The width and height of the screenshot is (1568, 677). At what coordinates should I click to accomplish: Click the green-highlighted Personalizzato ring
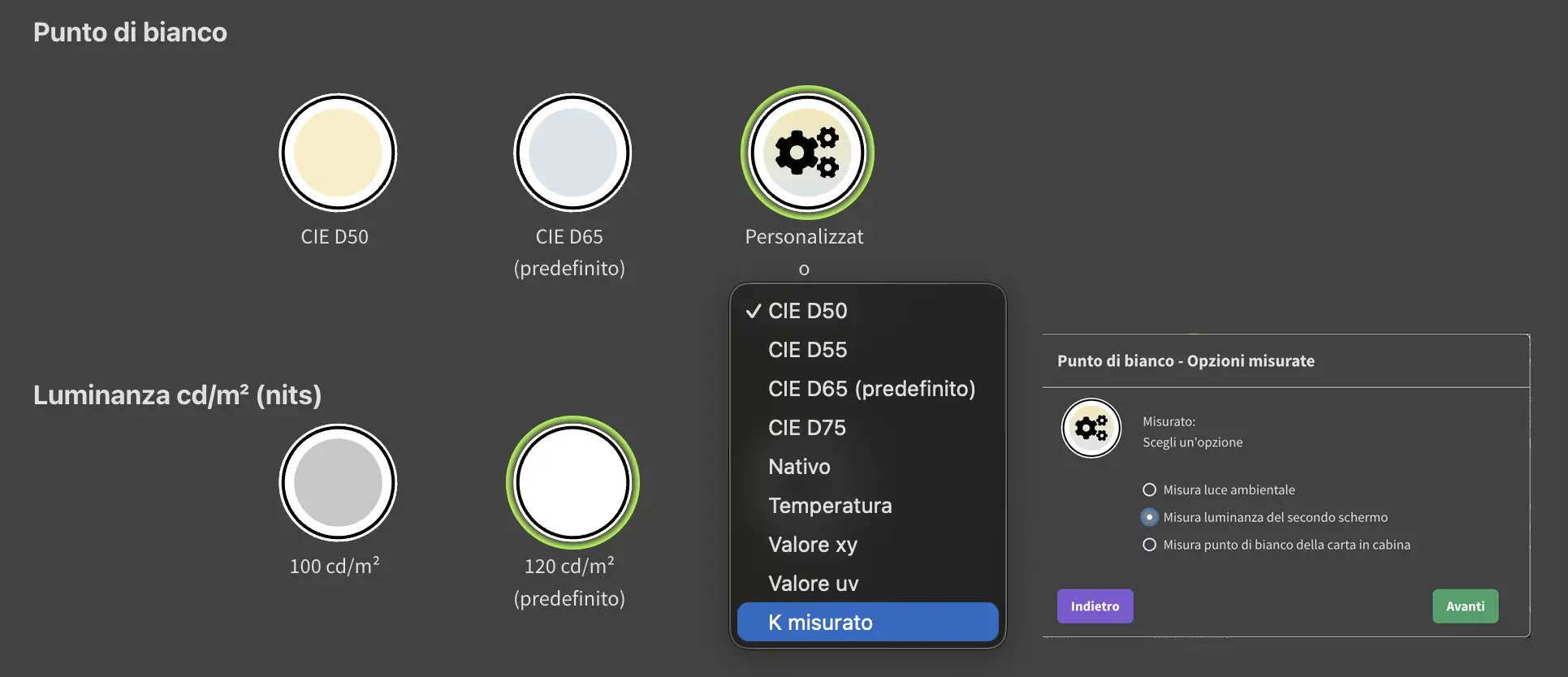tap(806, 153)
